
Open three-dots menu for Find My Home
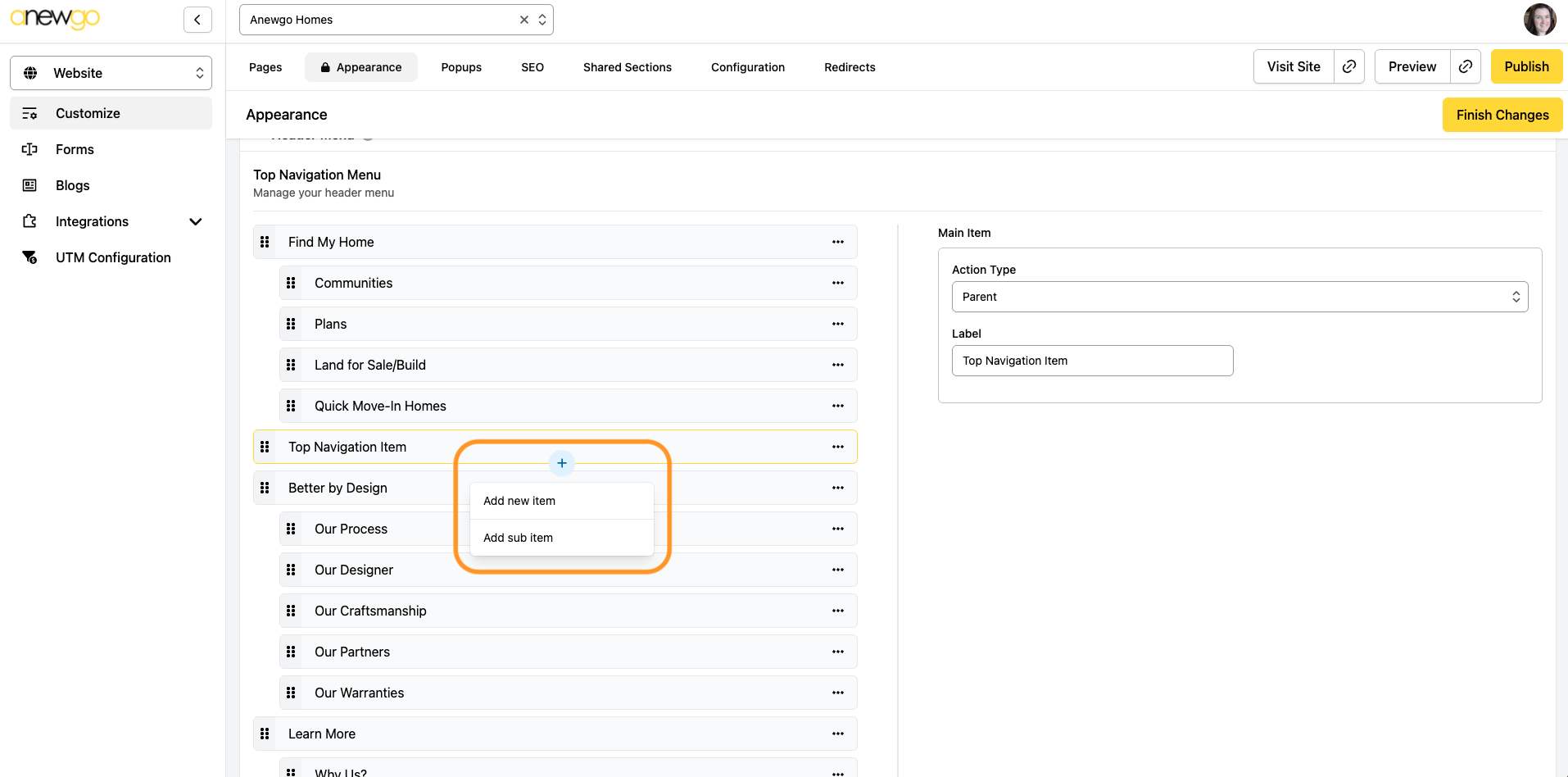point(837,242)
